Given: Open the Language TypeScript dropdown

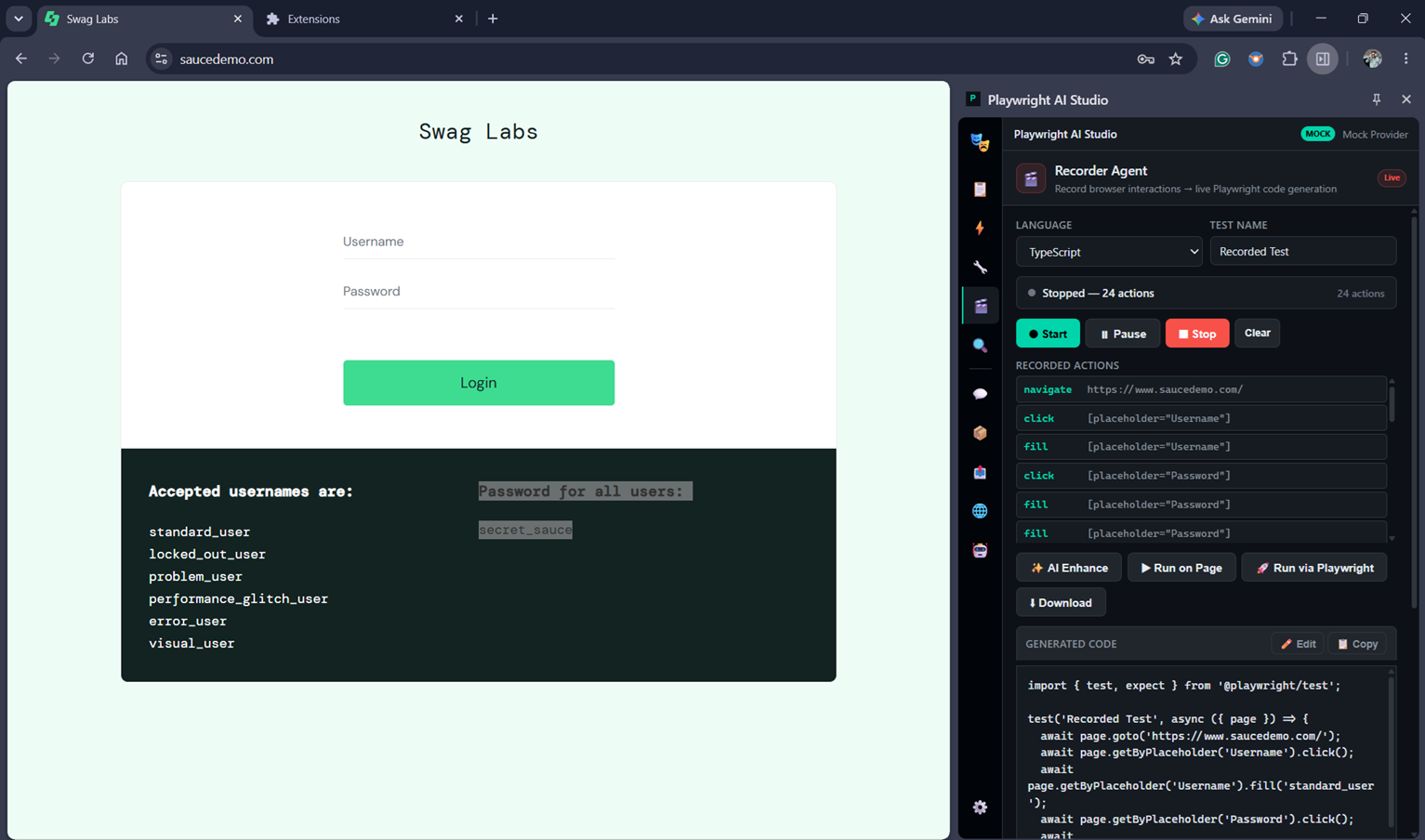Looking at the screenshot, I should [x=1109, y=252].
